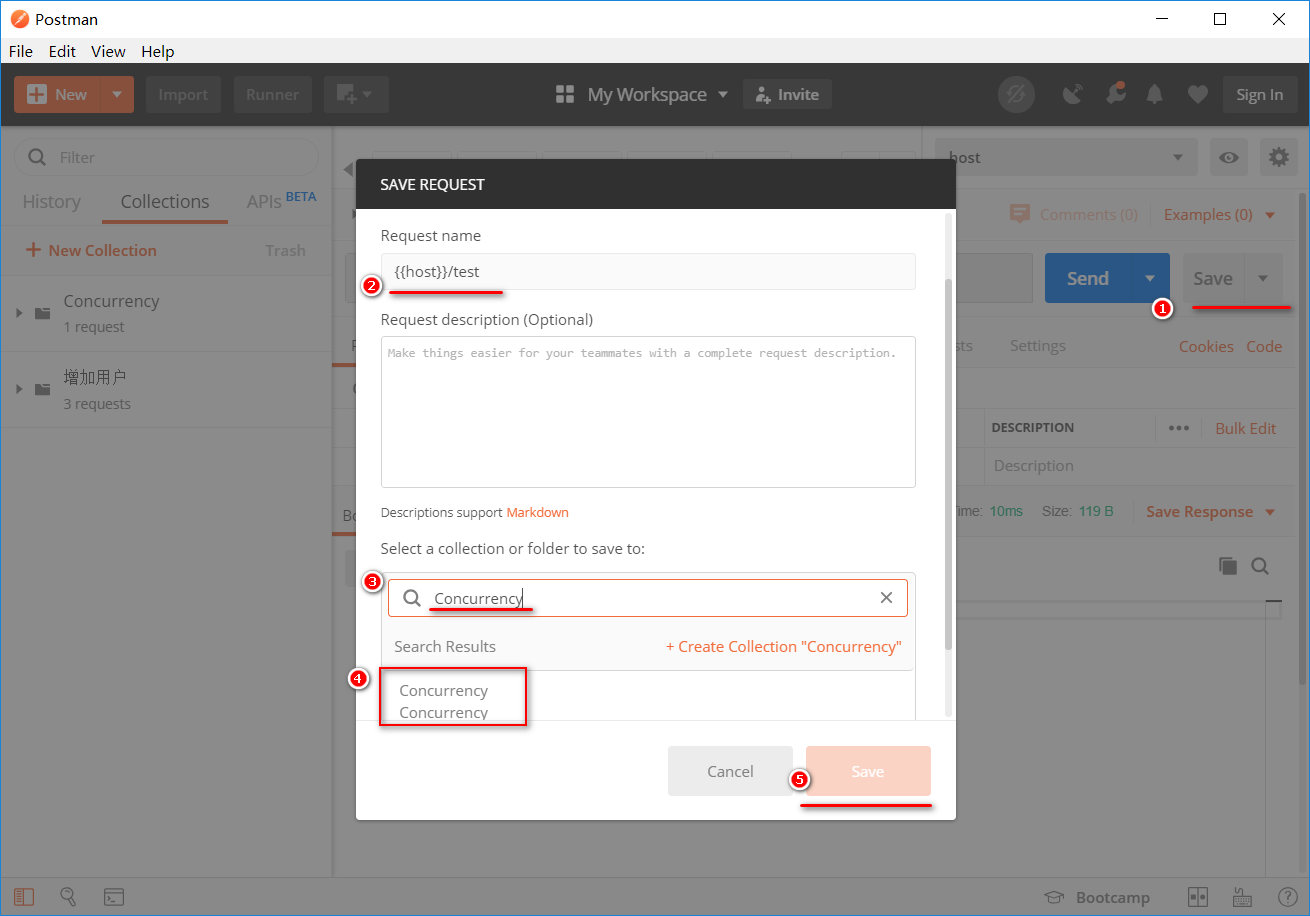
Task: Click the sidebar Filter search field
Action: tap(166, 157)
